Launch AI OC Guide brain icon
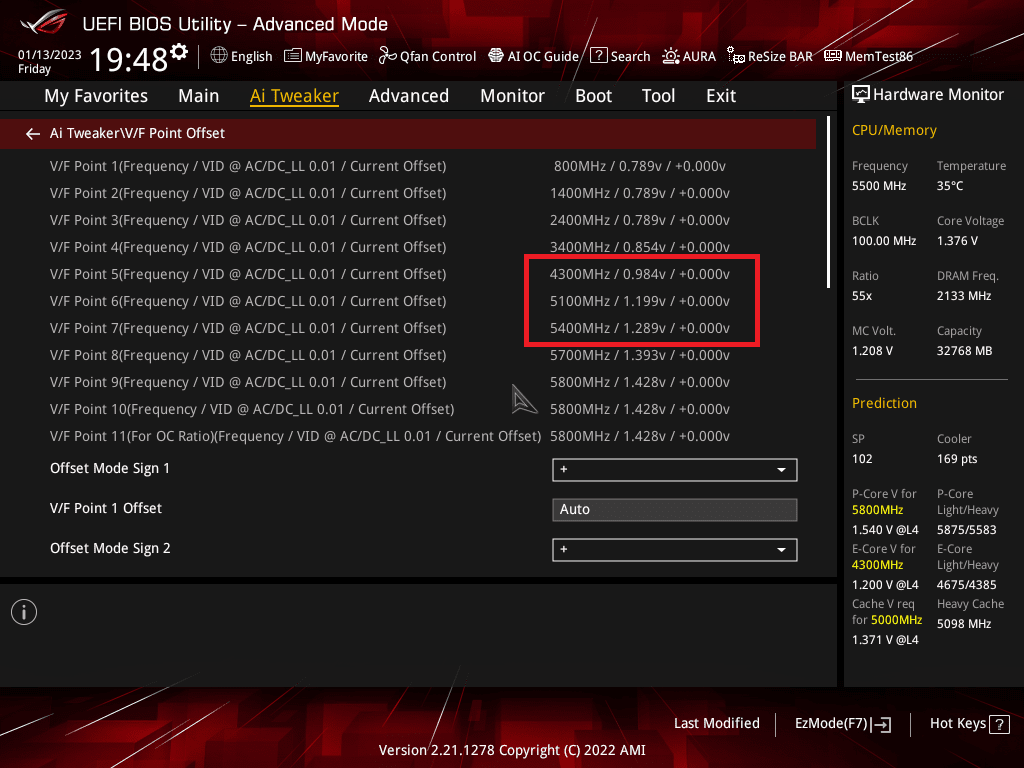This screenshot has height=768, width=1024. pos(496,56)
